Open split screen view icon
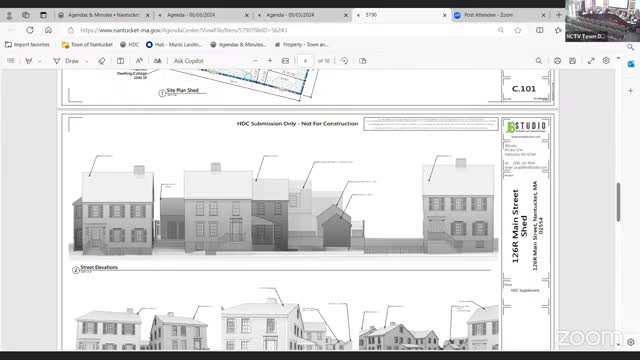The height and width of the screenshot is (360, 640). click(540, 30)
